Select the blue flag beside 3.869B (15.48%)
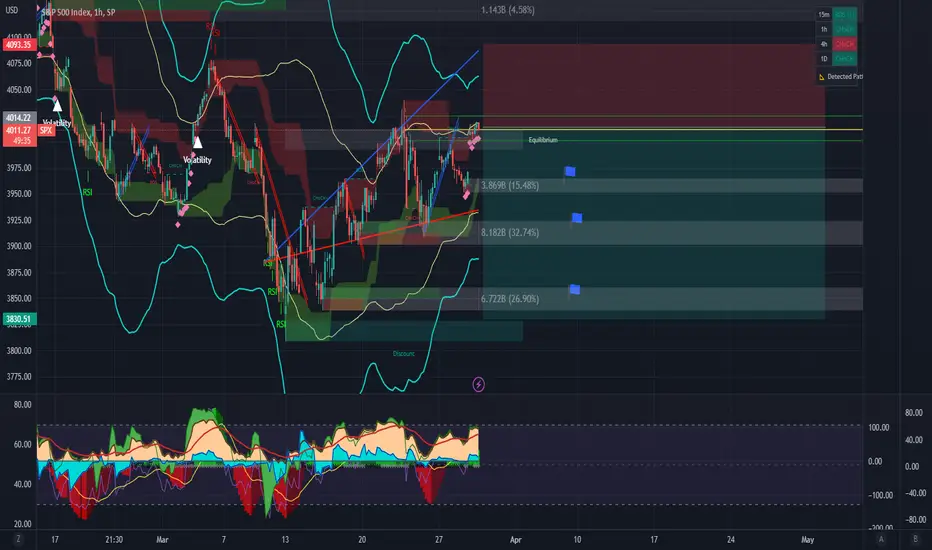This screenshot has width=932, height=550. (x=569, y=172)
